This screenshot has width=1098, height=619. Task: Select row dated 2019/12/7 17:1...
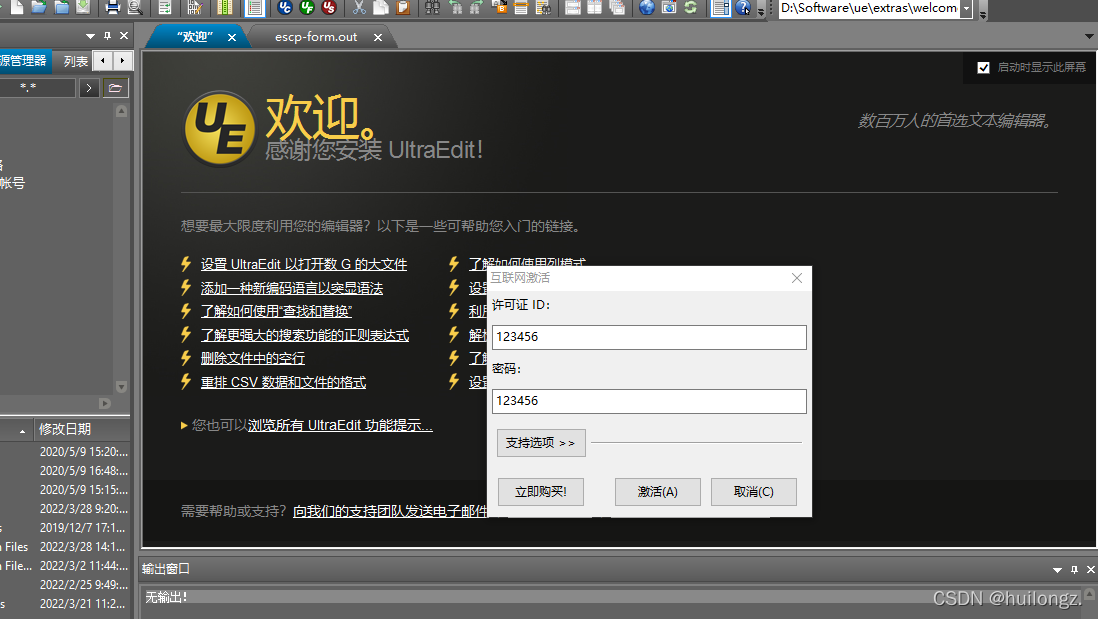tap(64, 527)
